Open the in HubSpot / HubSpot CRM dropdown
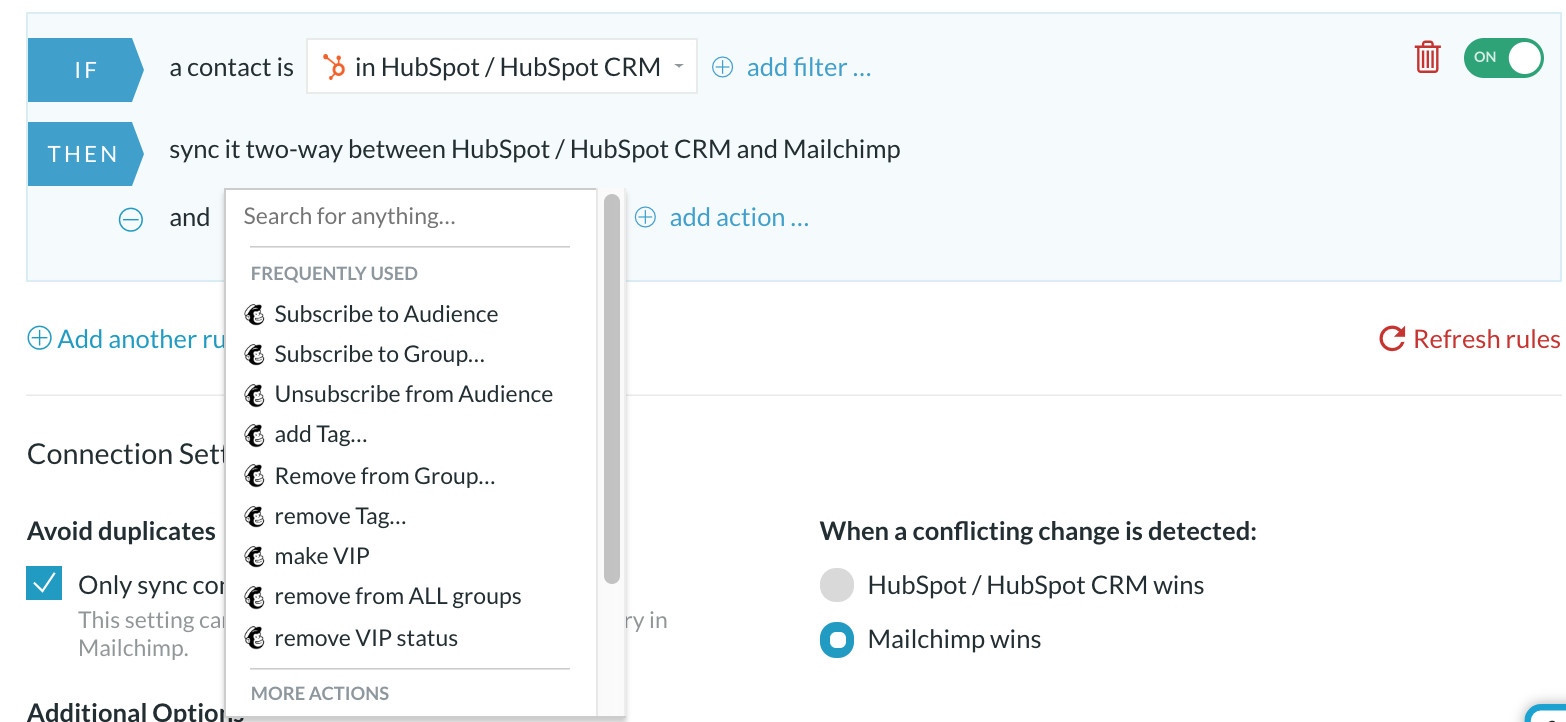 [502, 67]
